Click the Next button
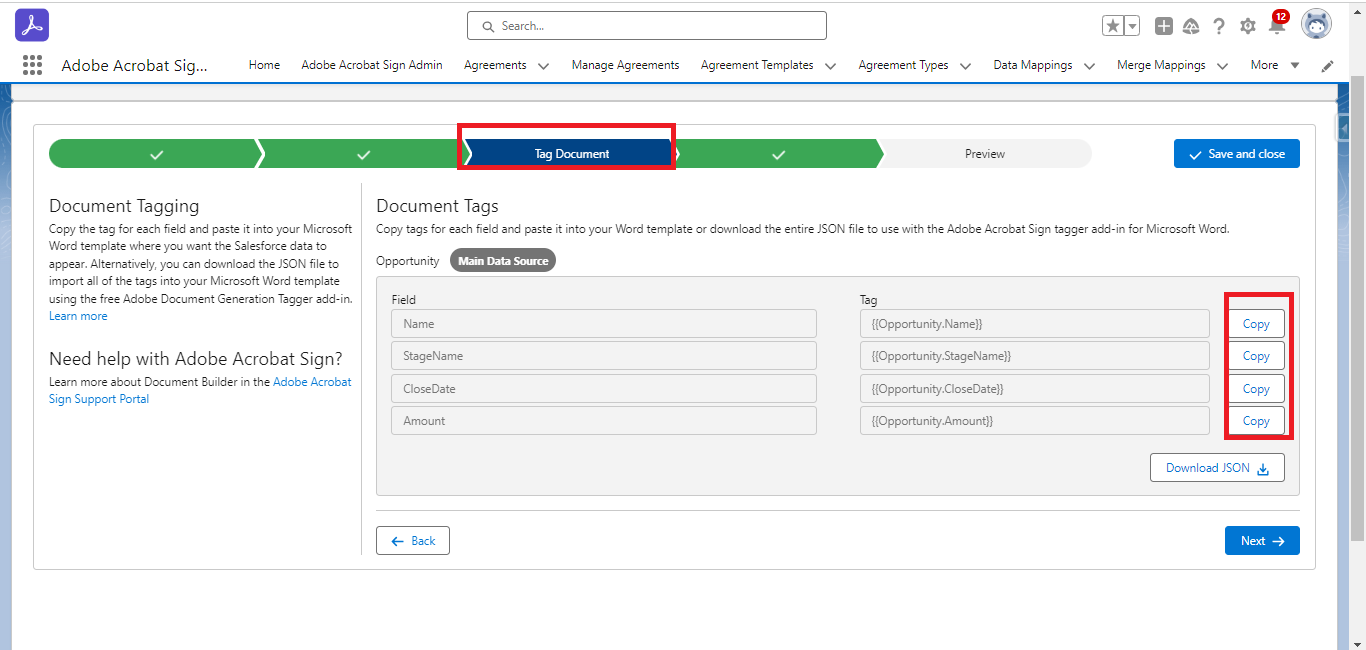Image resolution: width=1366 pixels, height=650 pixels. point(1262,541)
